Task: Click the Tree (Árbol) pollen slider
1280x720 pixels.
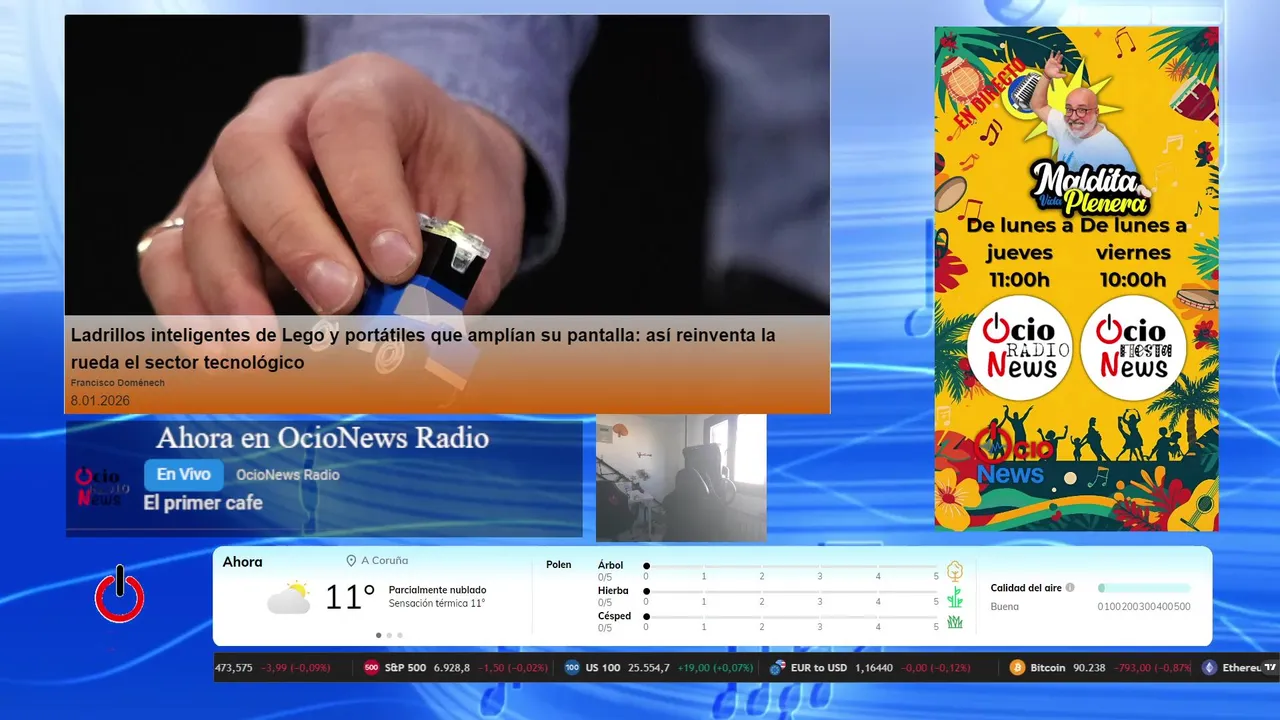Action: tap(792, 566)
